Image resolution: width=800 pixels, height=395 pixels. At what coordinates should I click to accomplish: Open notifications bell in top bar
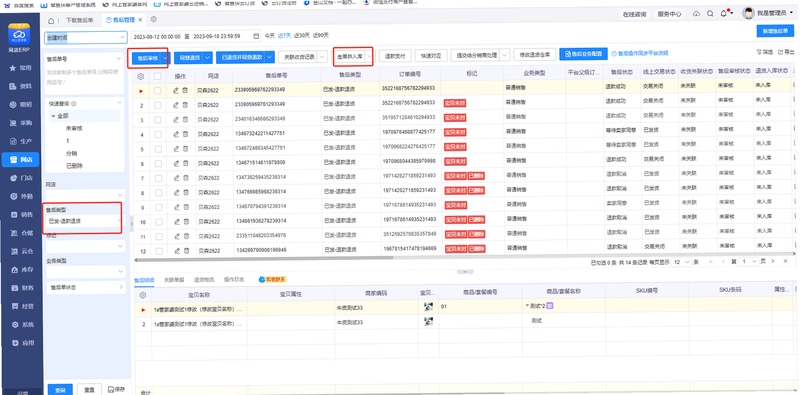723,14
